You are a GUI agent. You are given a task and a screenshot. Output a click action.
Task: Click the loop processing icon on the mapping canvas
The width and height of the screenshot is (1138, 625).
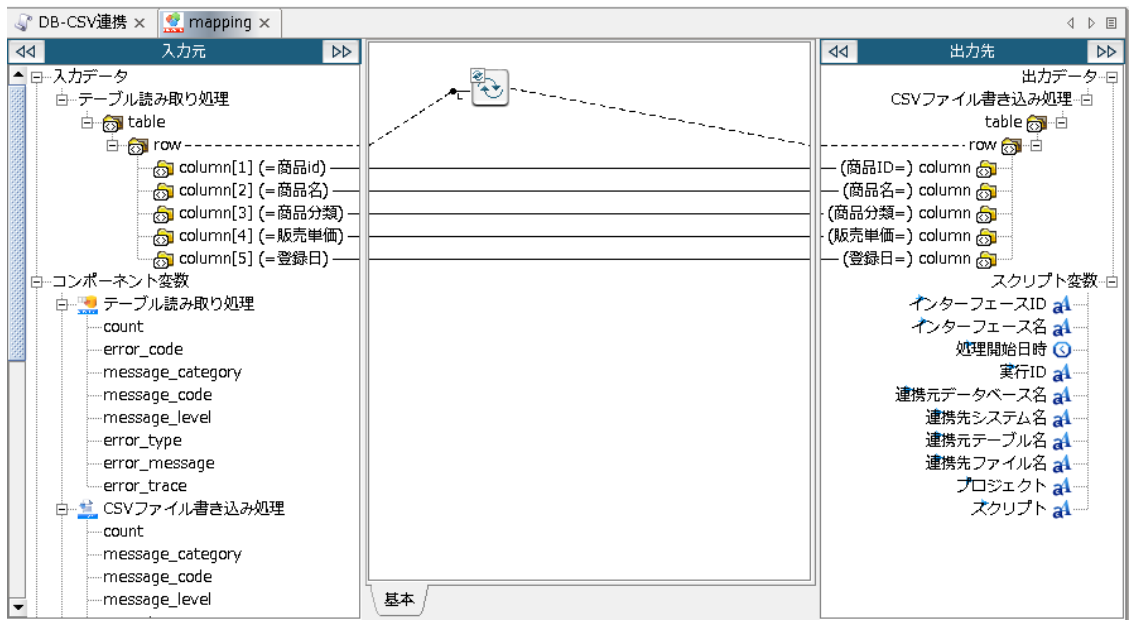coord(490,88)
